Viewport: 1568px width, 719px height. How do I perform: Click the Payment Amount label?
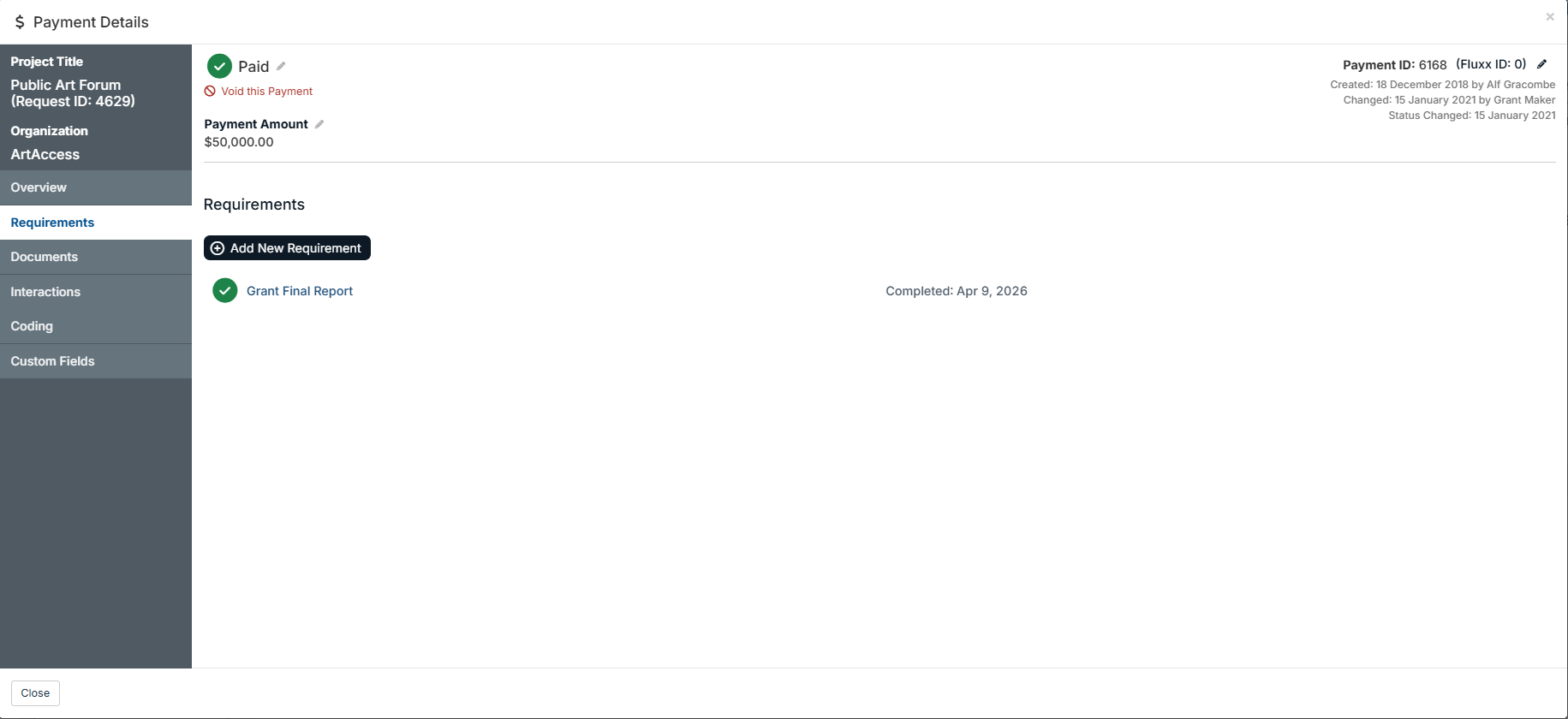256,124
